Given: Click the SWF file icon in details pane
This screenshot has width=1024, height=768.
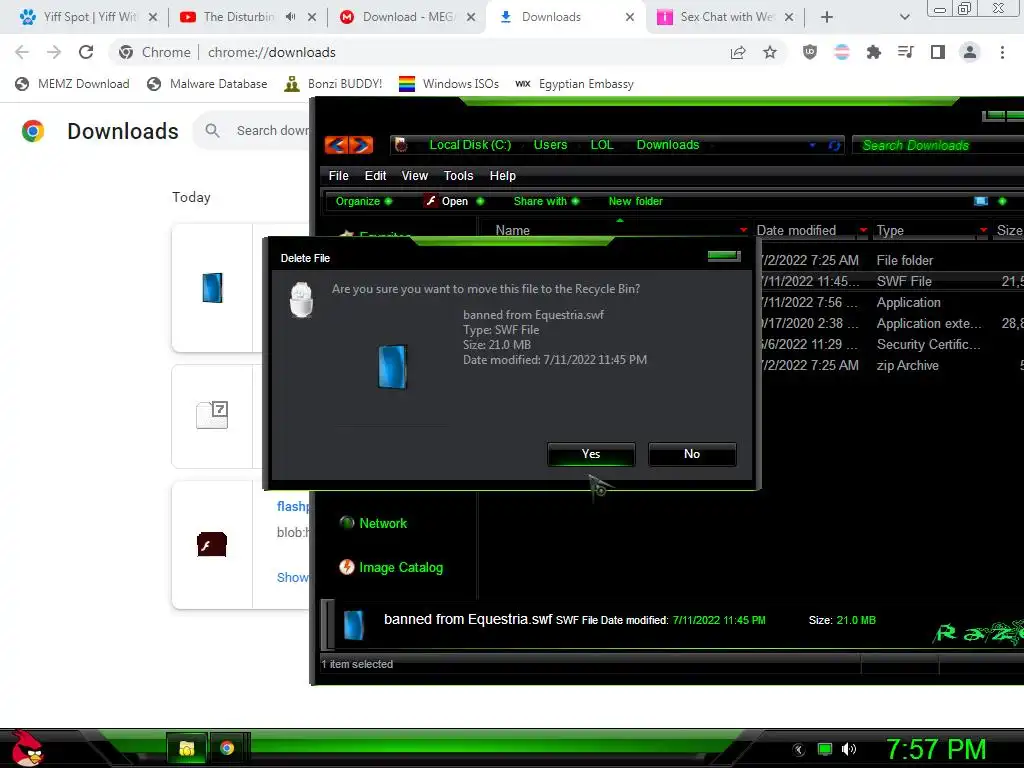Looking at the screenshot, I should [353, 625].
